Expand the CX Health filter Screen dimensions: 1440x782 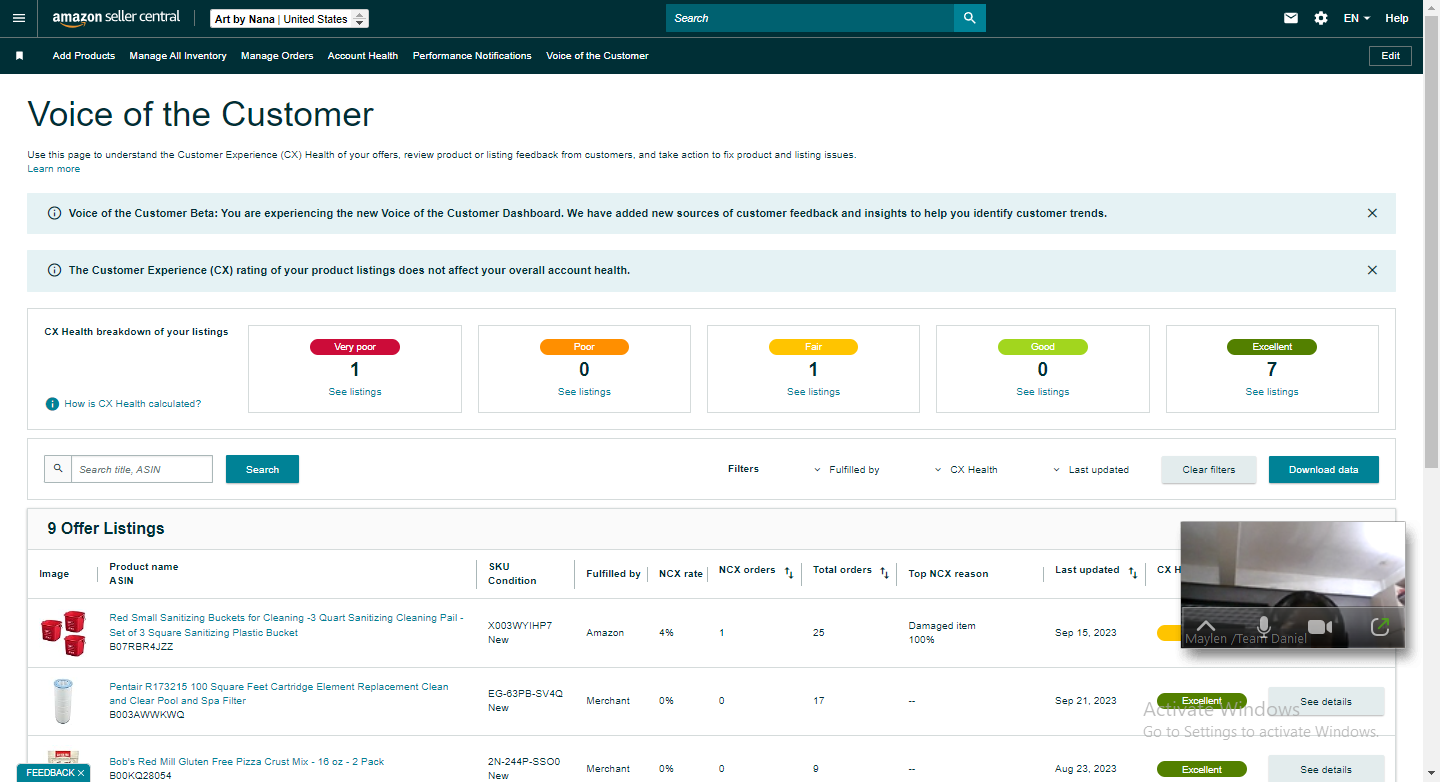pos(966,470)
